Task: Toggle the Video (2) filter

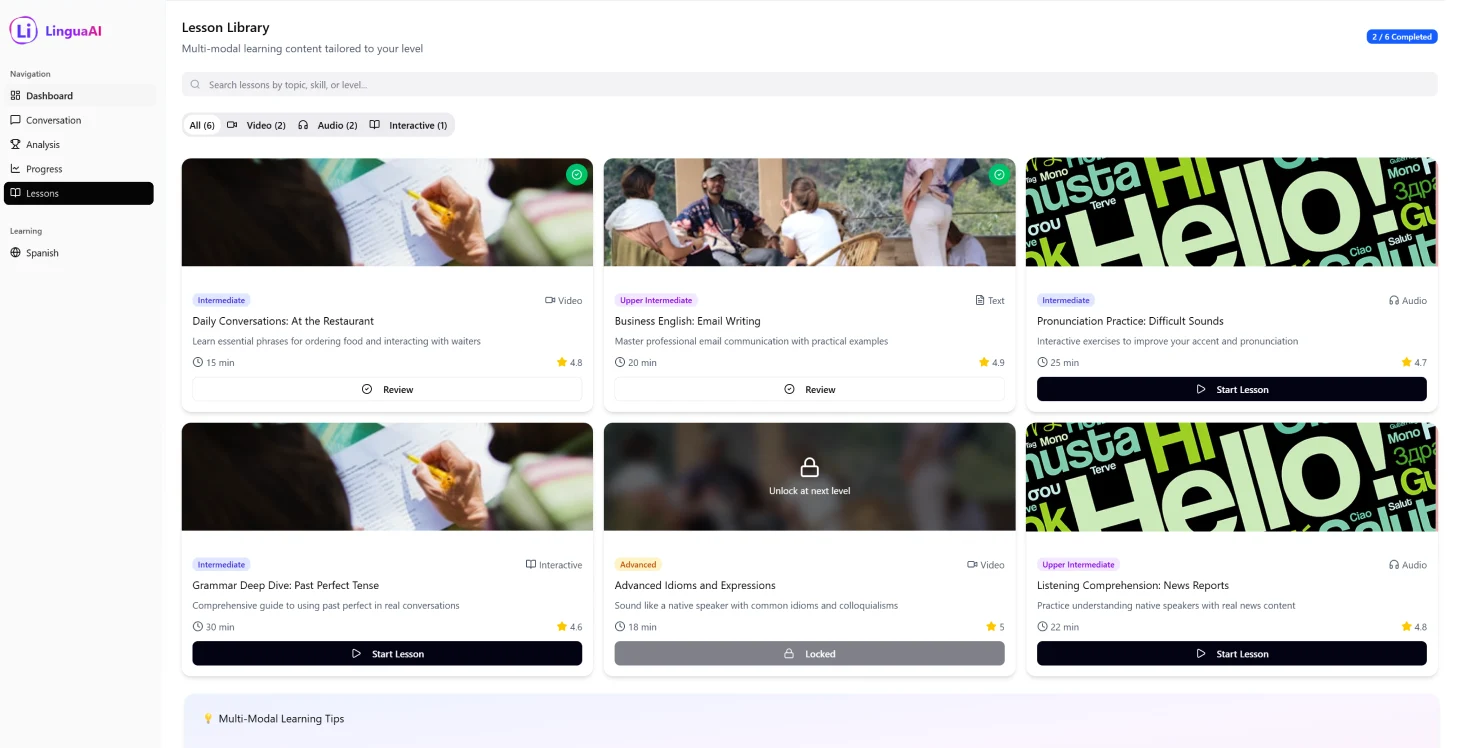Action: pos(256,125)
